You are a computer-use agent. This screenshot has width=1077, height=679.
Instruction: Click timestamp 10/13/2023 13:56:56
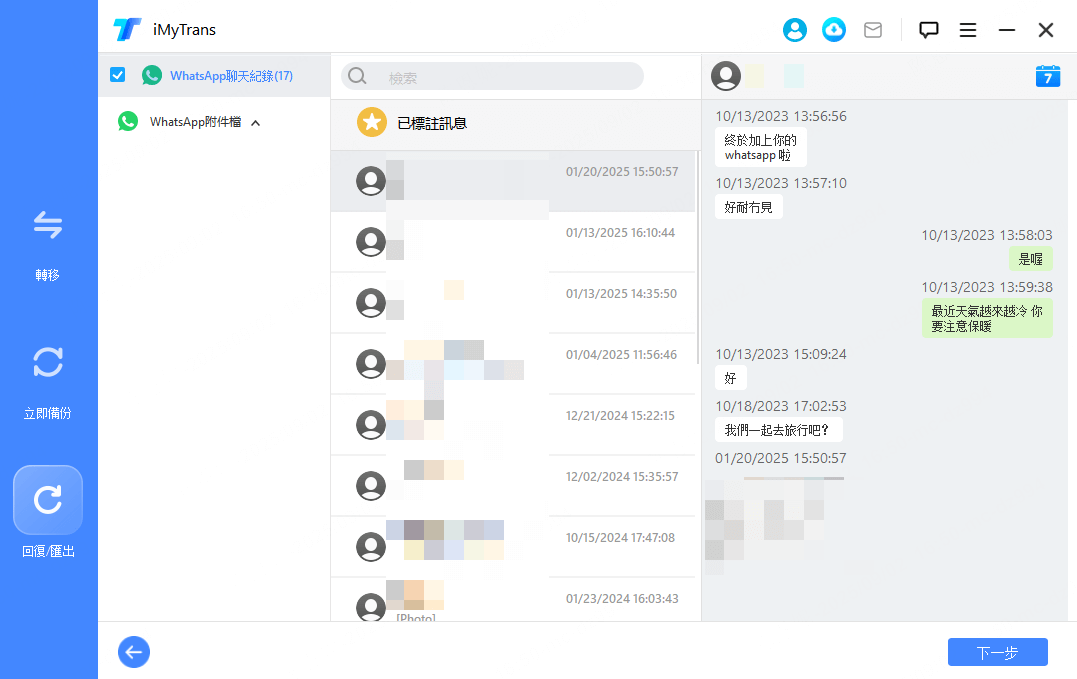point(781,116)
